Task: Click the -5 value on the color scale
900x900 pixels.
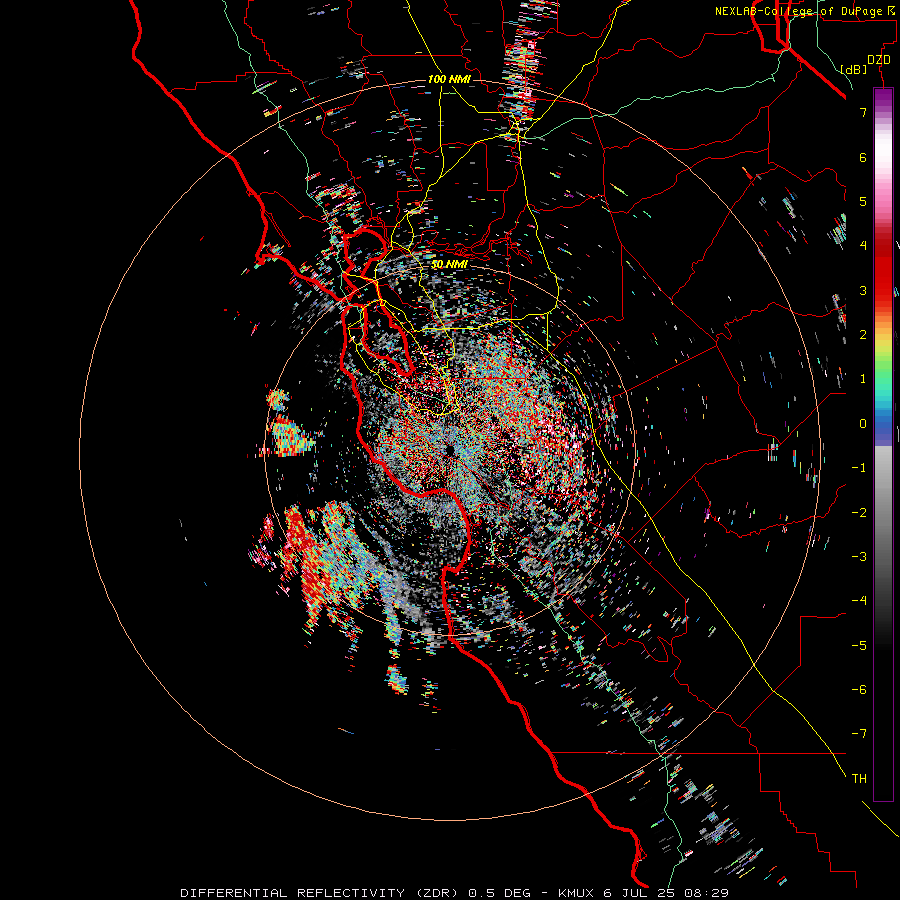Action: [x=859, y=646]
